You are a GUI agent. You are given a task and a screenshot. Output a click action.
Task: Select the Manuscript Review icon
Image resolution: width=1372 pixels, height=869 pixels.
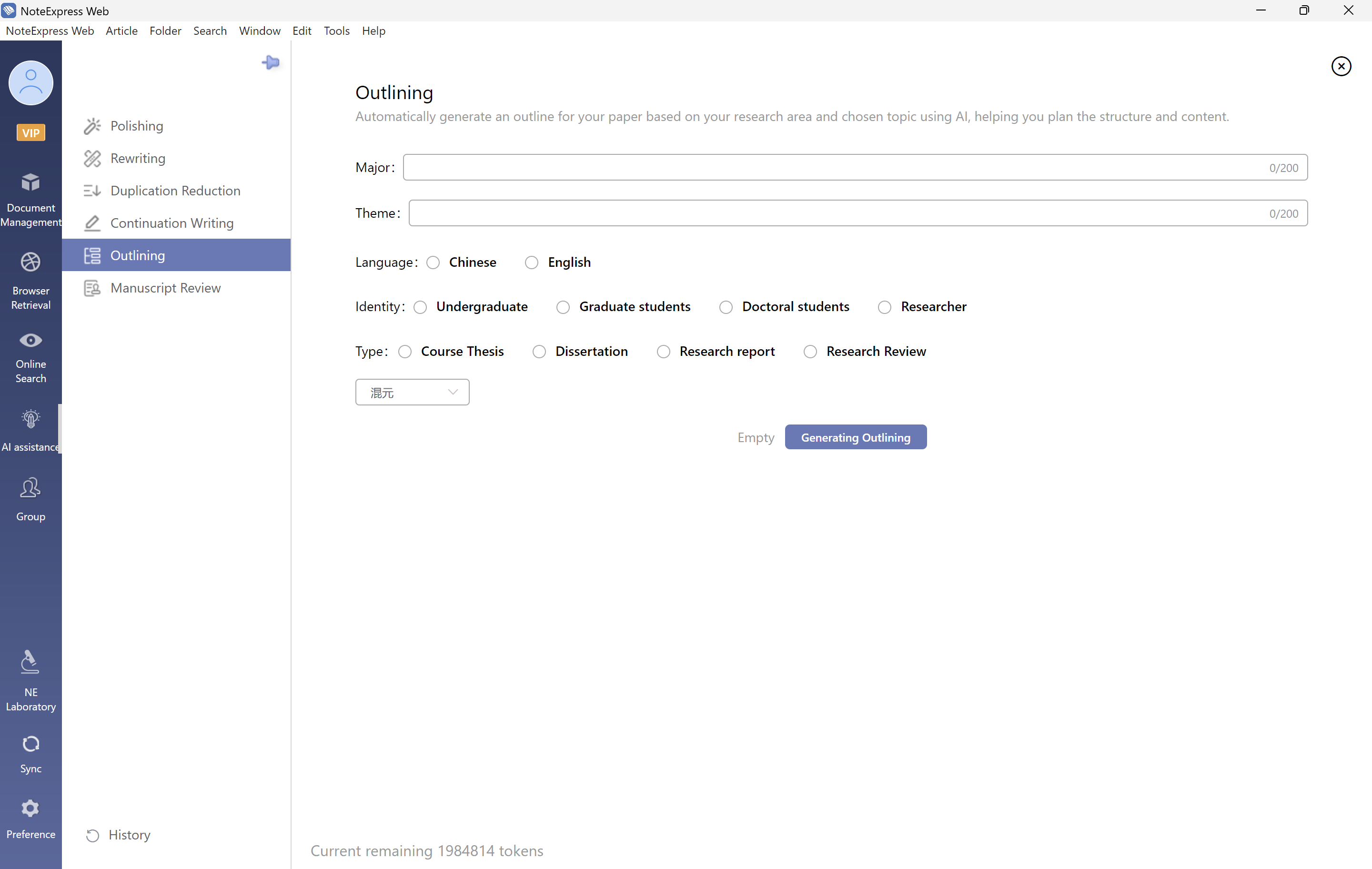point(92,288)
